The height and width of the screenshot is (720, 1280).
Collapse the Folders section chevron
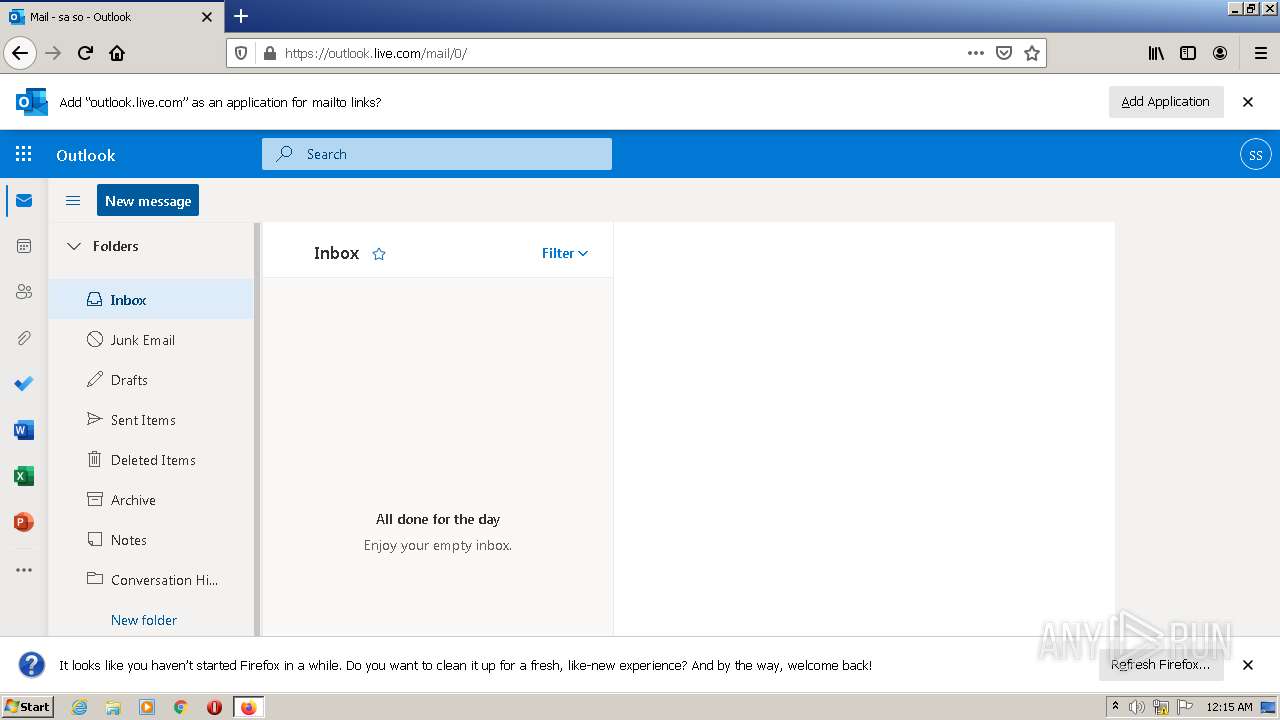73,246
